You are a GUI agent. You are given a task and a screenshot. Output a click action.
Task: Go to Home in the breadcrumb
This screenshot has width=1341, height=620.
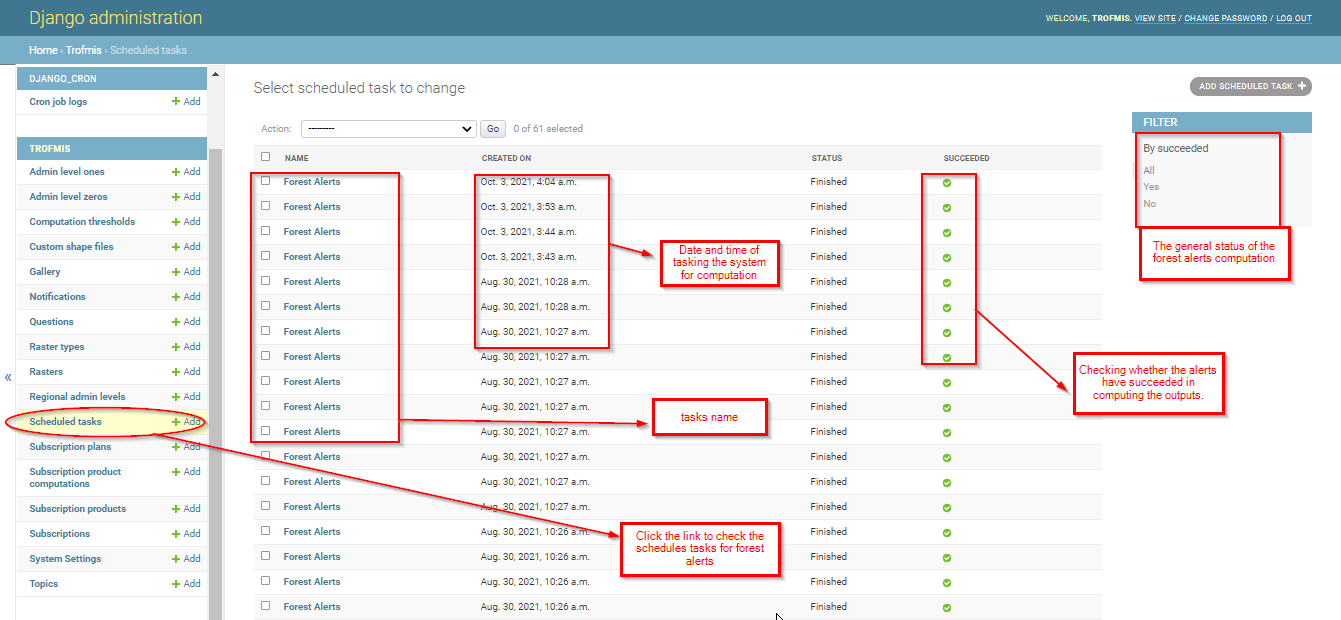(x=43, y=50)
